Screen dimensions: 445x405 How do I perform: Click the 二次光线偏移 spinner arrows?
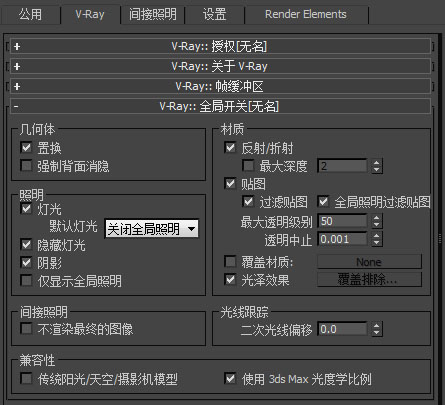(x=376, y=329)
